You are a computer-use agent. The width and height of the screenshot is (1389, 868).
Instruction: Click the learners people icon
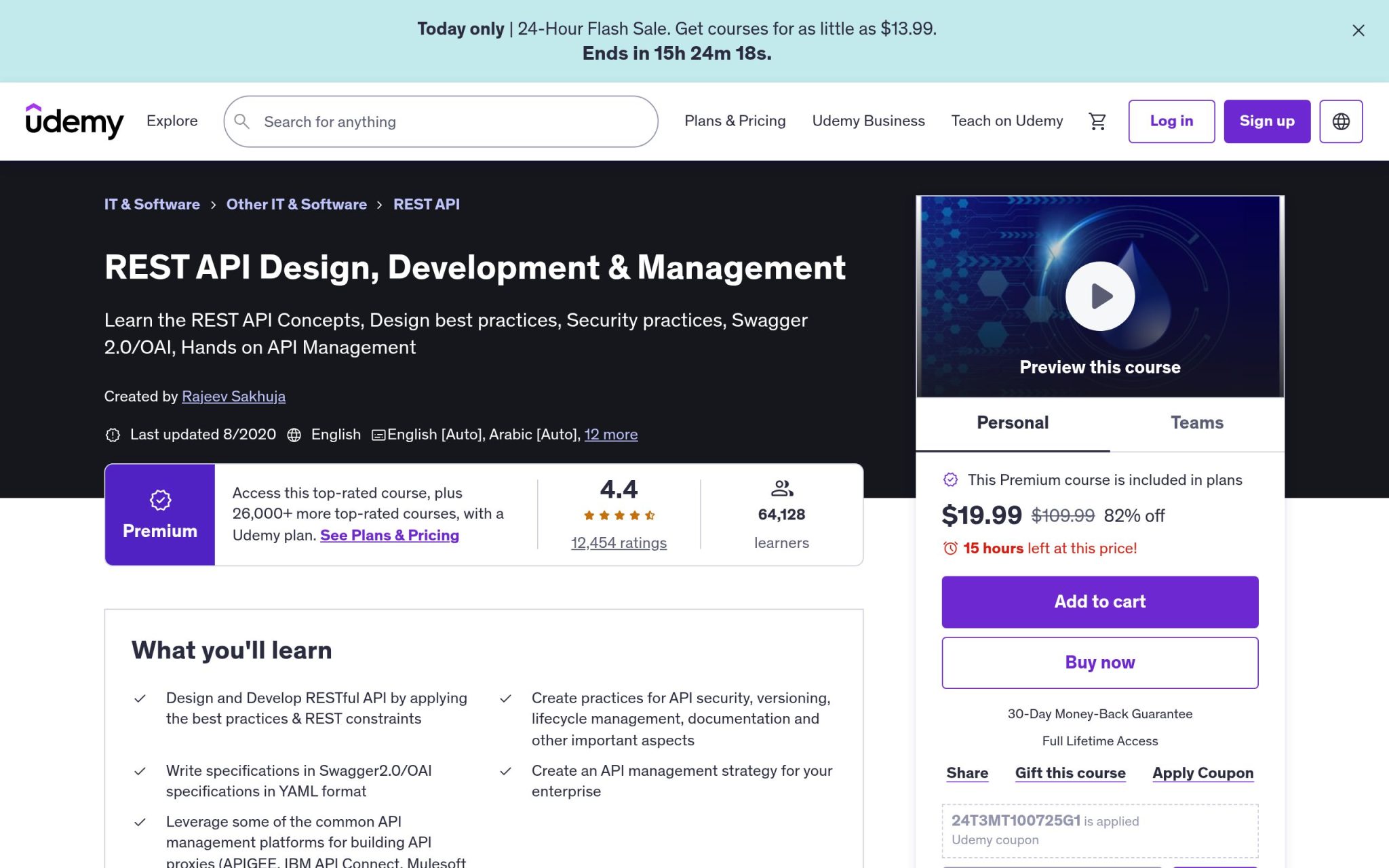tap(782, 488)
